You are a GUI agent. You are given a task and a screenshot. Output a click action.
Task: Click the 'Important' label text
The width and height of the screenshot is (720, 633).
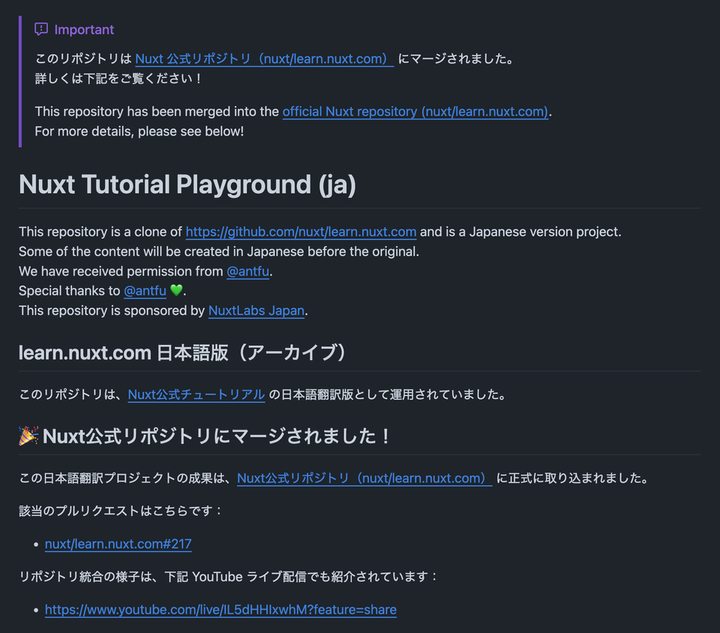tap(84, 30)
